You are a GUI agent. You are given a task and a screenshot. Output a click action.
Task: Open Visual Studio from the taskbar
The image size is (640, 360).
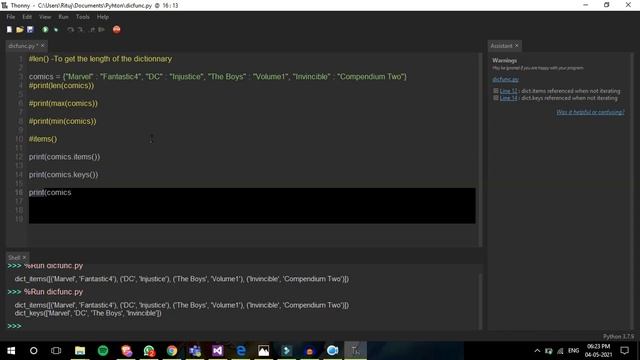coord(218,351)
